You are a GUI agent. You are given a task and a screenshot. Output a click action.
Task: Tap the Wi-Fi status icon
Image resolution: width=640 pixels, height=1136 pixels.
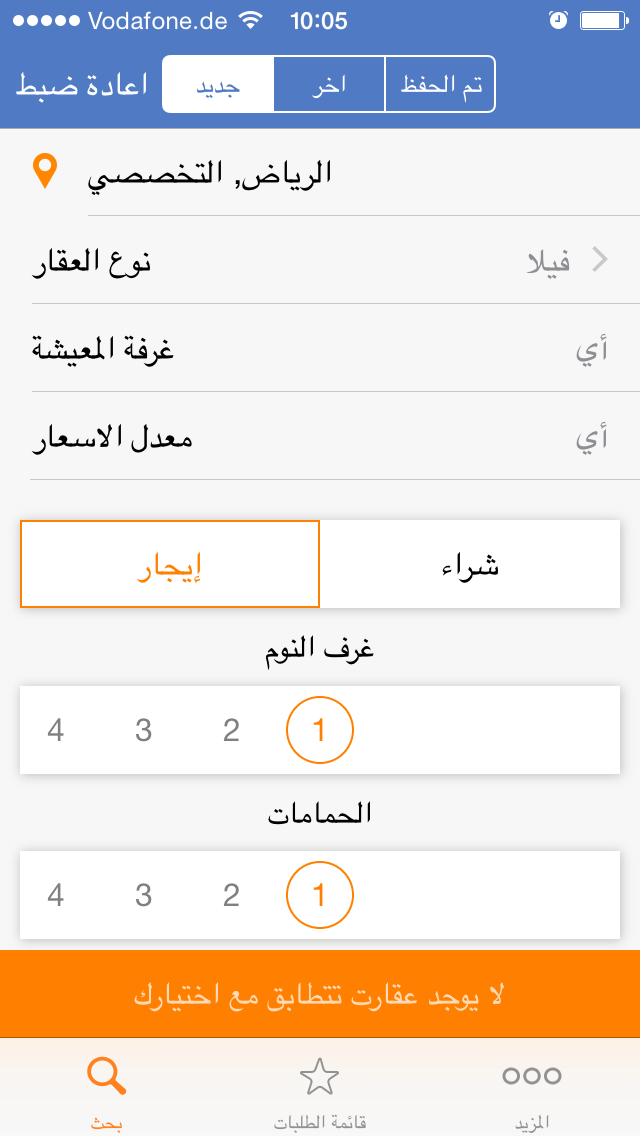[251, 21]
